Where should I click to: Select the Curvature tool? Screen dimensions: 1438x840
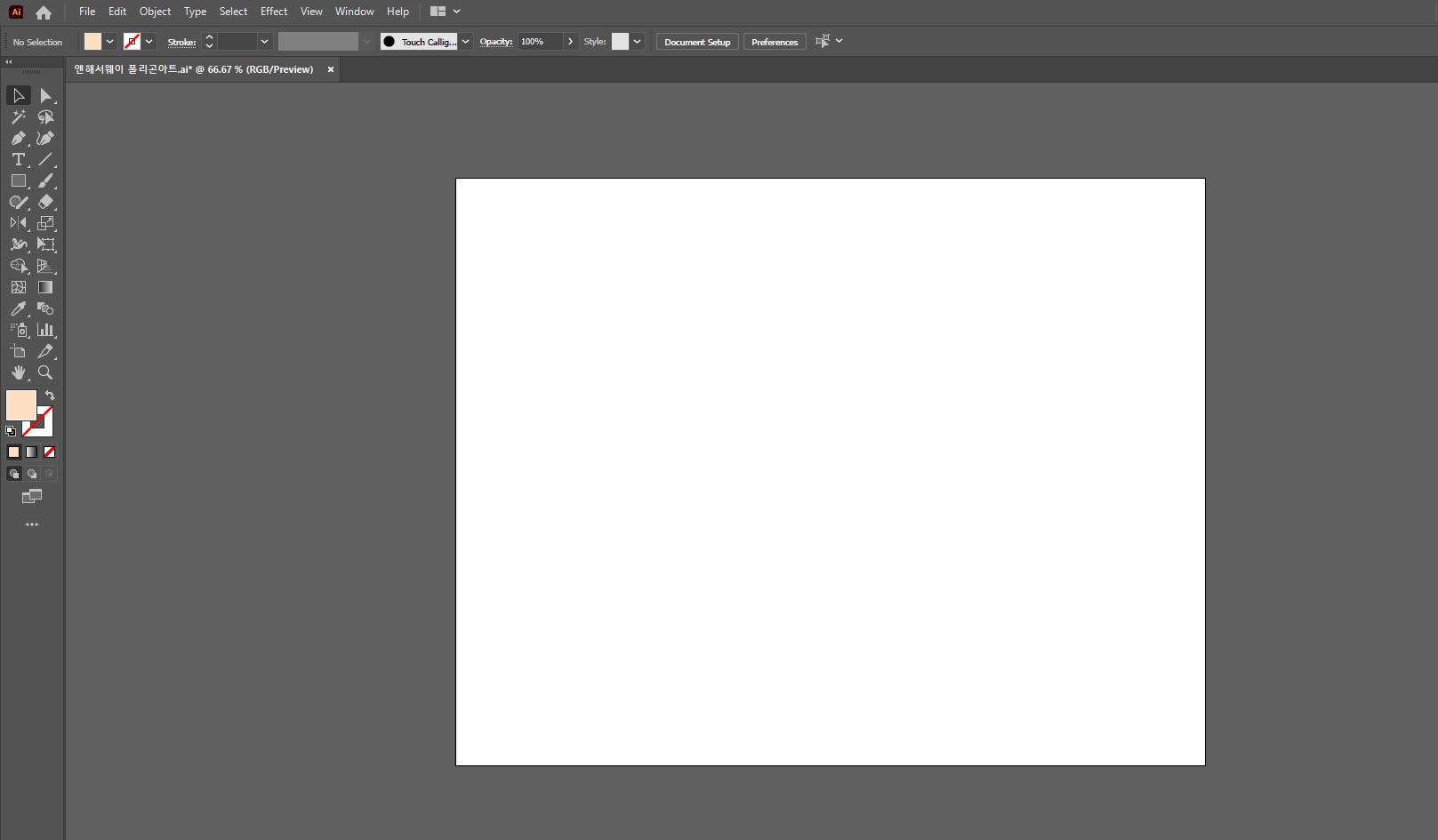pyautogui.click(x=46, y=138)
